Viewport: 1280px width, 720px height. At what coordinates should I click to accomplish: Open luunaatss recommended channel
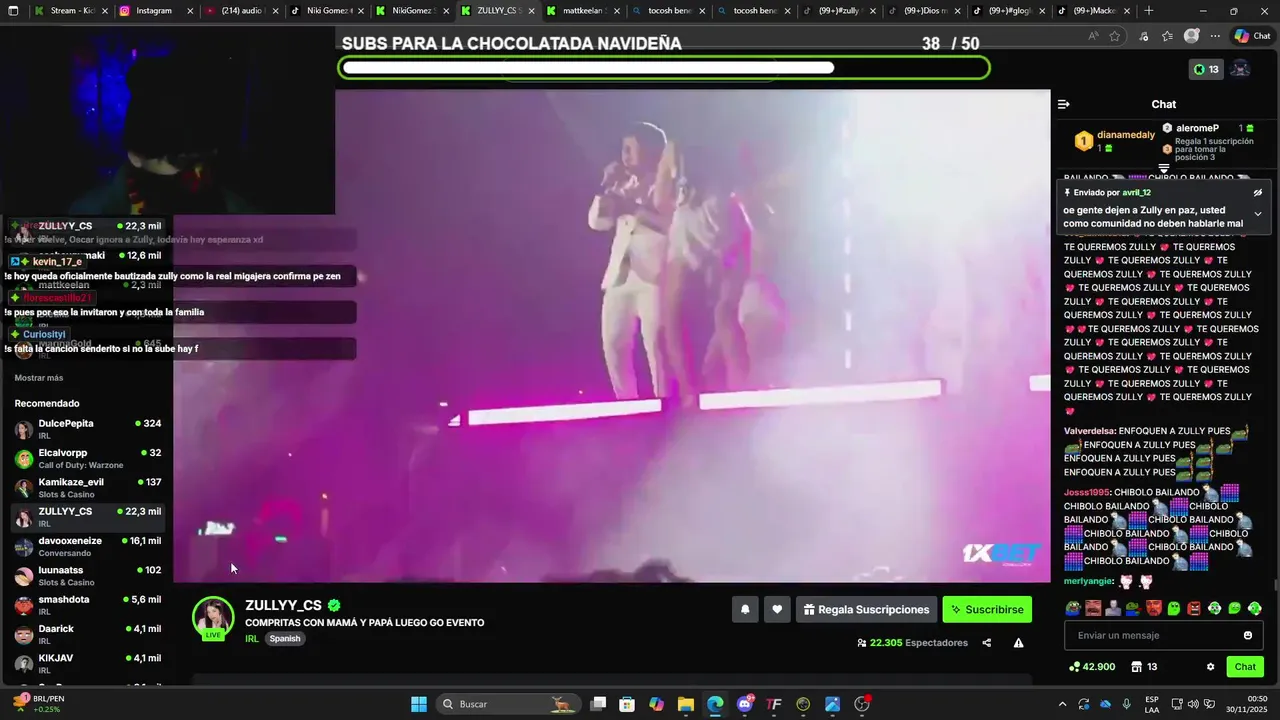tap(87, 576)
